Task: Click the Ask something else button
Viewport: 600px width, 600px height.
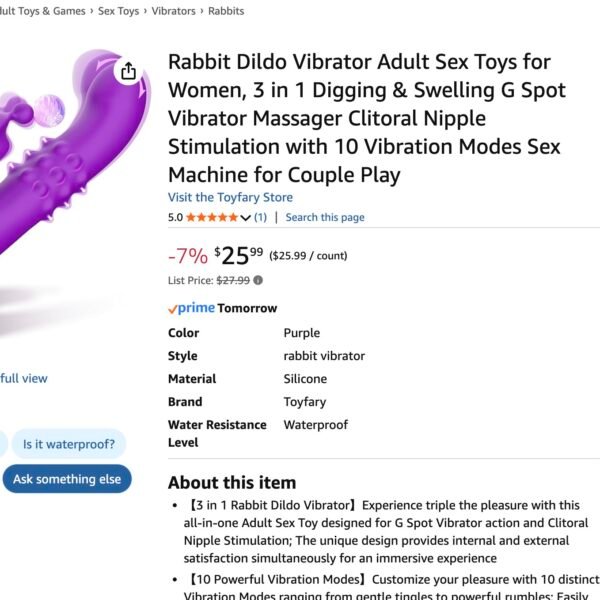Action: (67, 479)
